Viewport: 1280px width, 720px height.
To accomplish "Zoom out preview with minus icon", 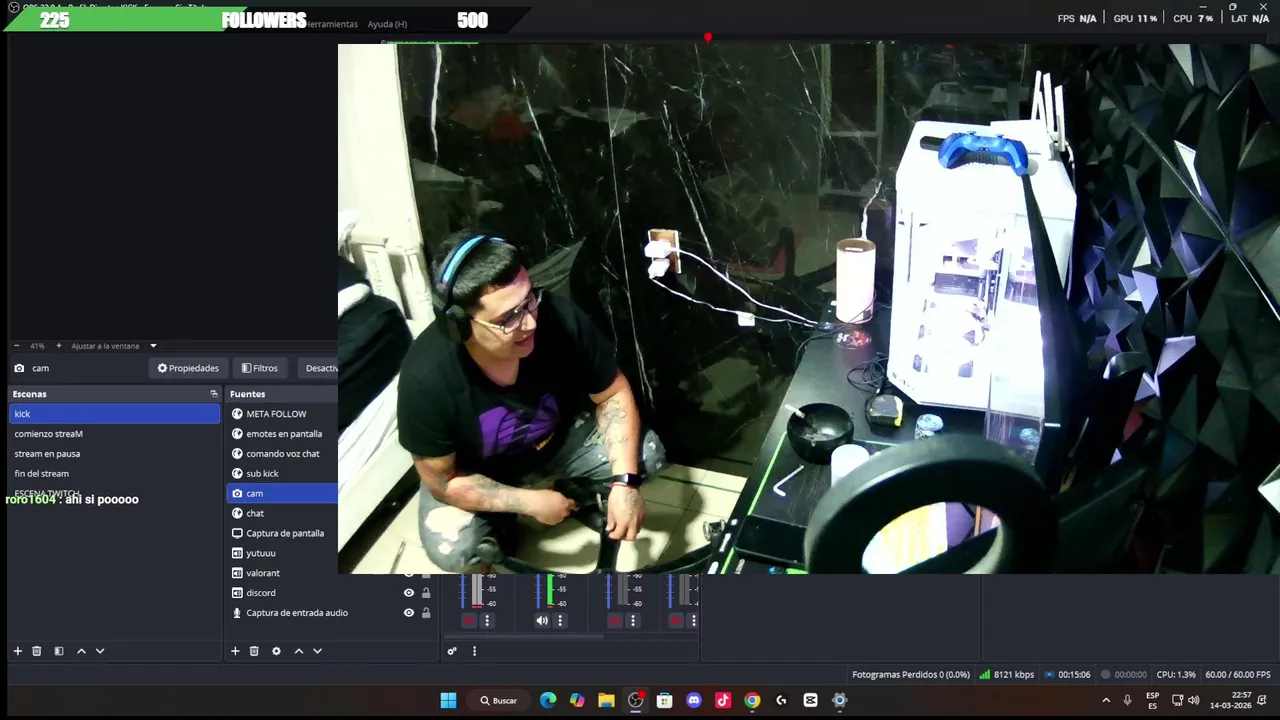I will (18, 346).
